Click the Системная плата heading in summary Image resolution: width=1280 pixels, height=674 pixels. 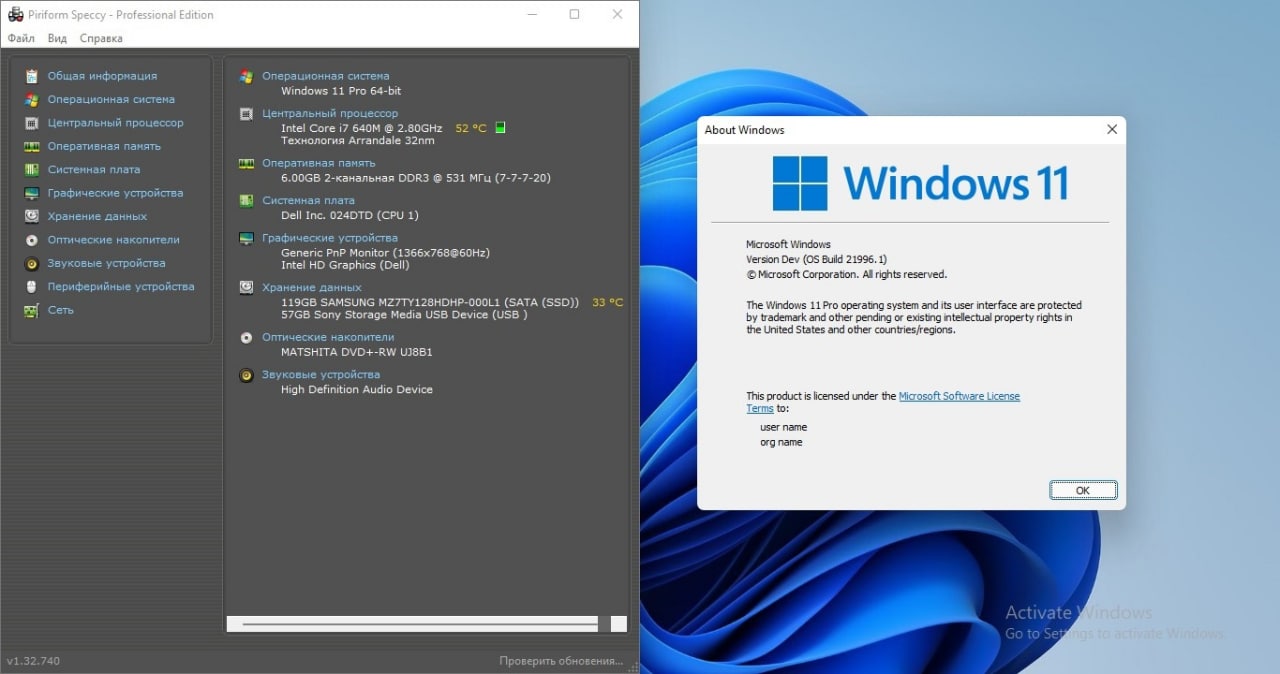point(309,201)
